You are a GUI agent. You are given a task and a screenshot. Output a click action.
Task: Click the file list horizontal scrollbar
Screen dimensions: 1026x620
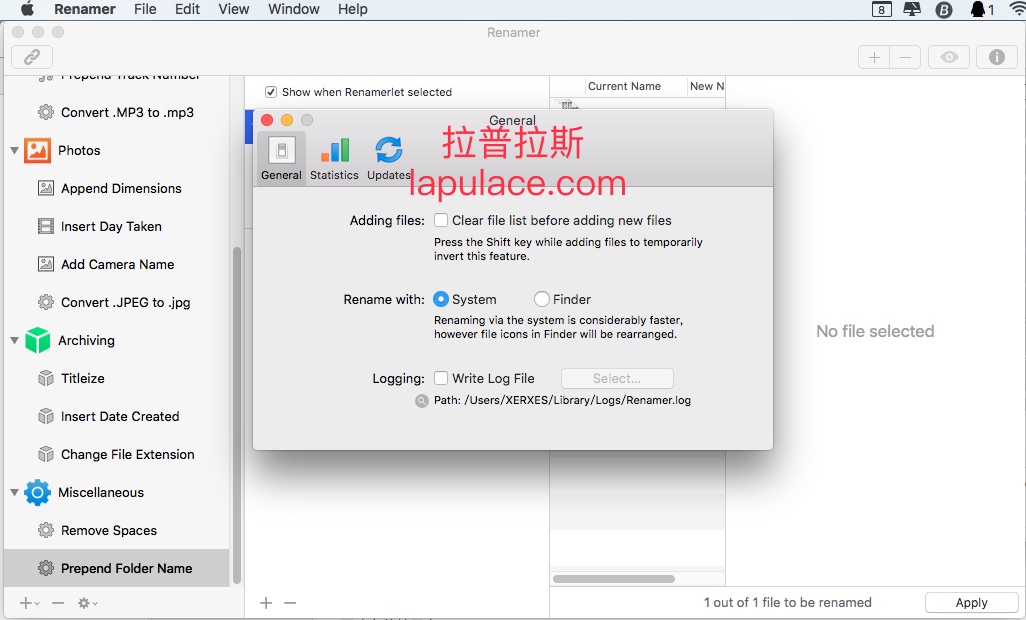614,579
